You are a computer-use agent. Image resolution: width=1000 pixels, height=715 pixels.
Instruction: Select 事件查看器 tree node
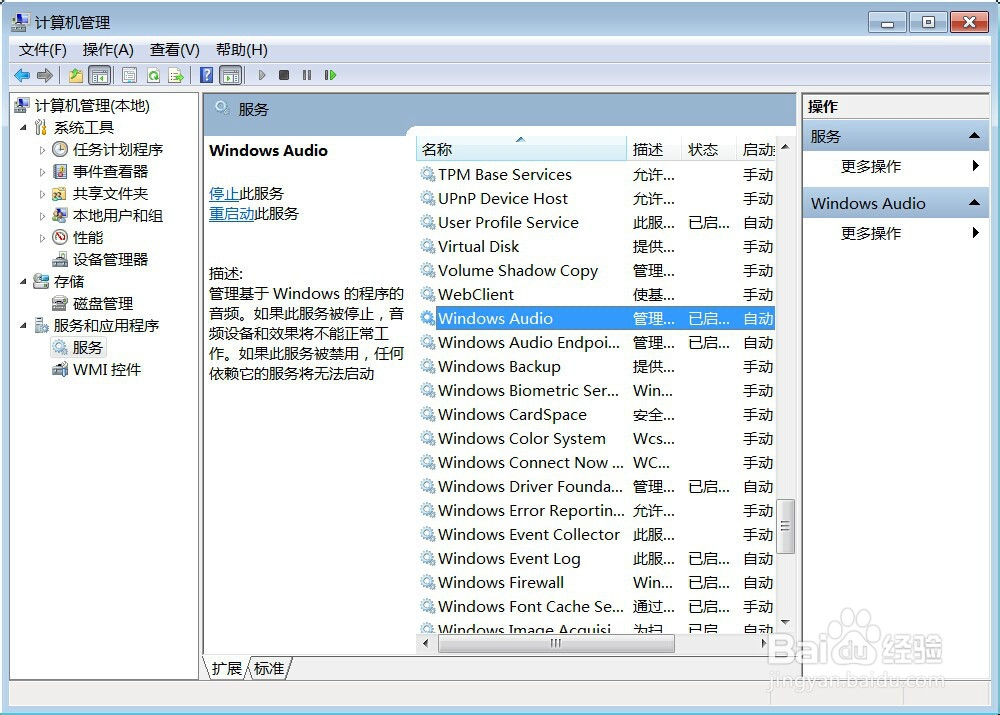110,172
